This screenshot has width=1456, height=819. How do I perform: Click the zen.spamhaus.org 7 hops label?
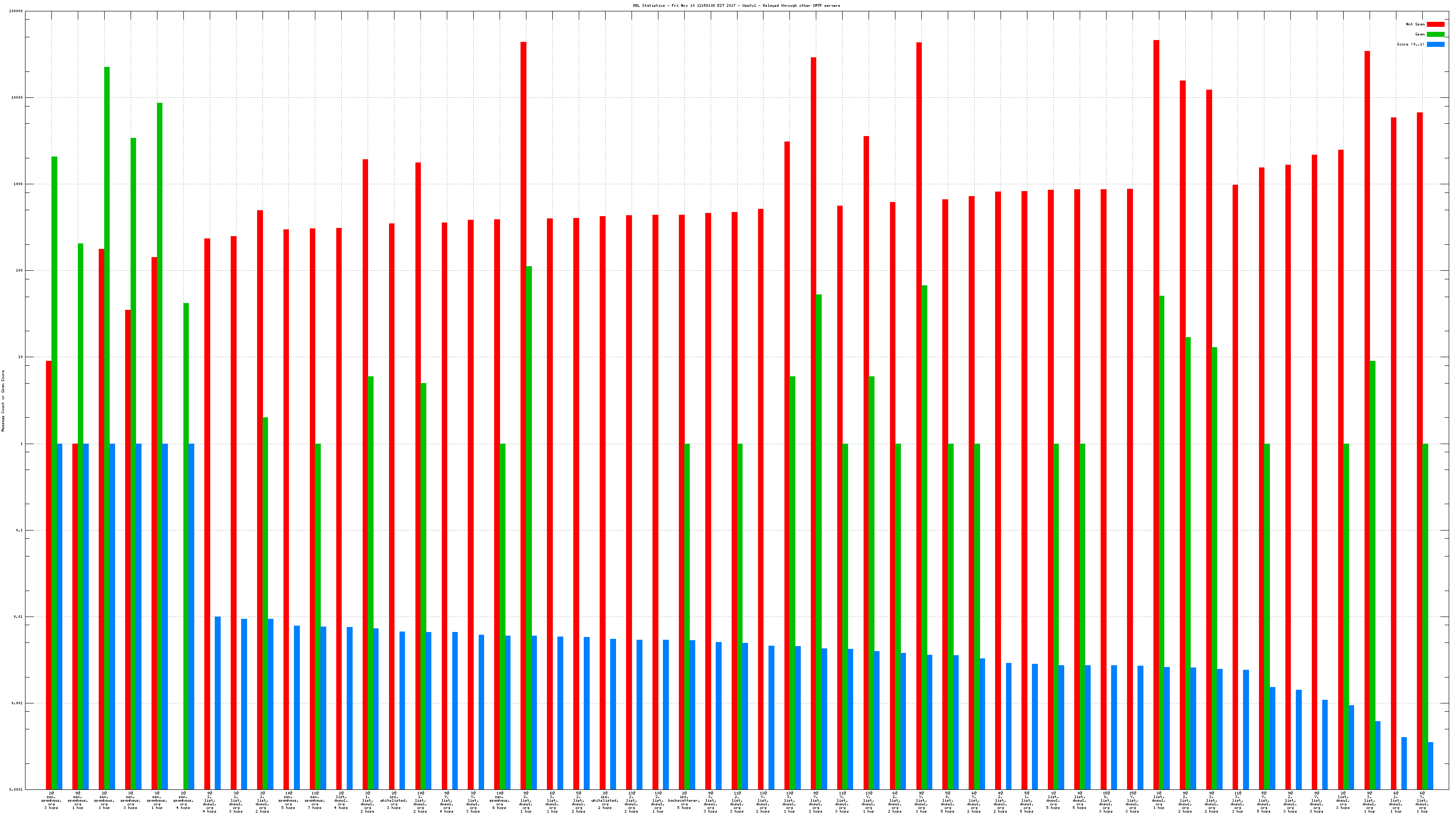pyautogui.click(x=315, y=800)
